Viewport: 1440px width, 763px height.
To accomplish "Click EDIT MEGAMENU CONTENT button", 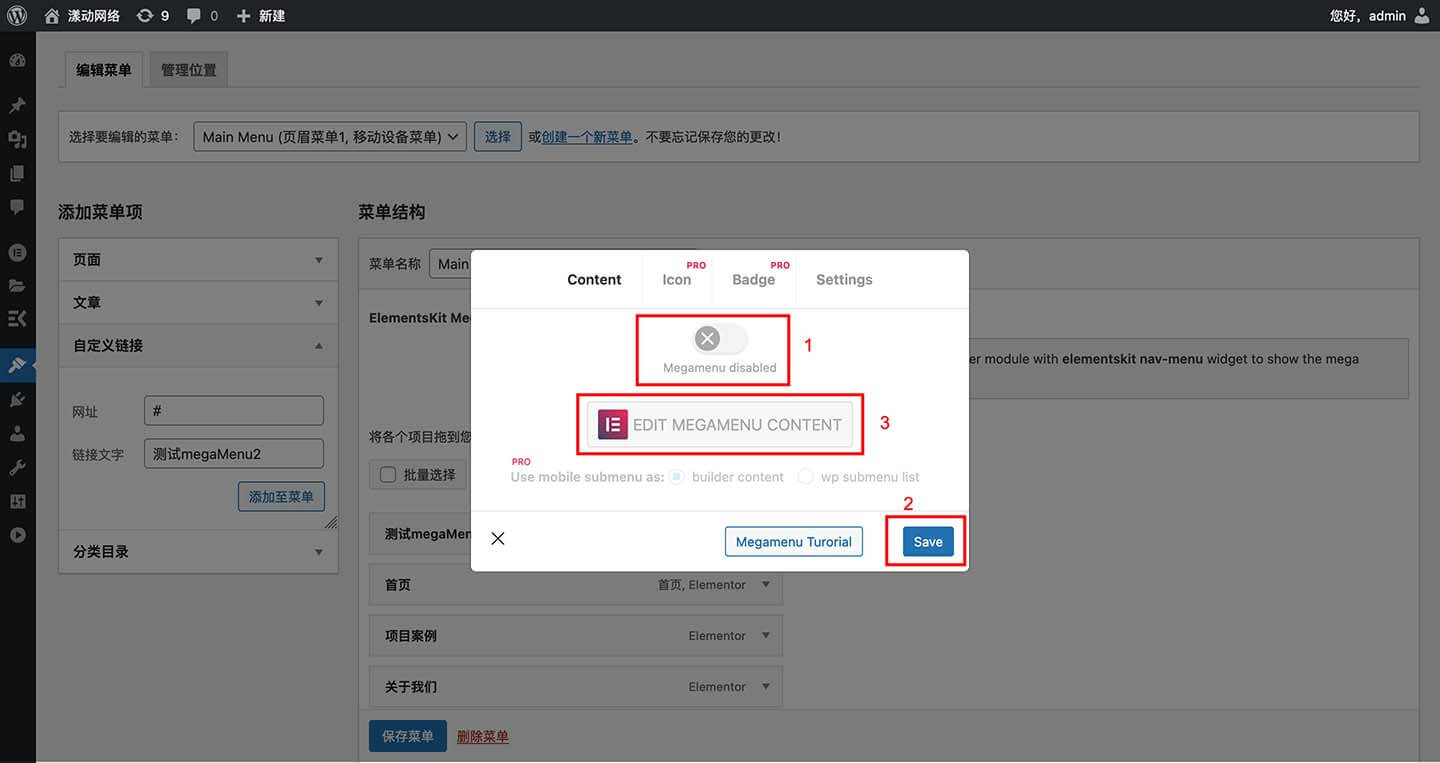I will 720,424.
